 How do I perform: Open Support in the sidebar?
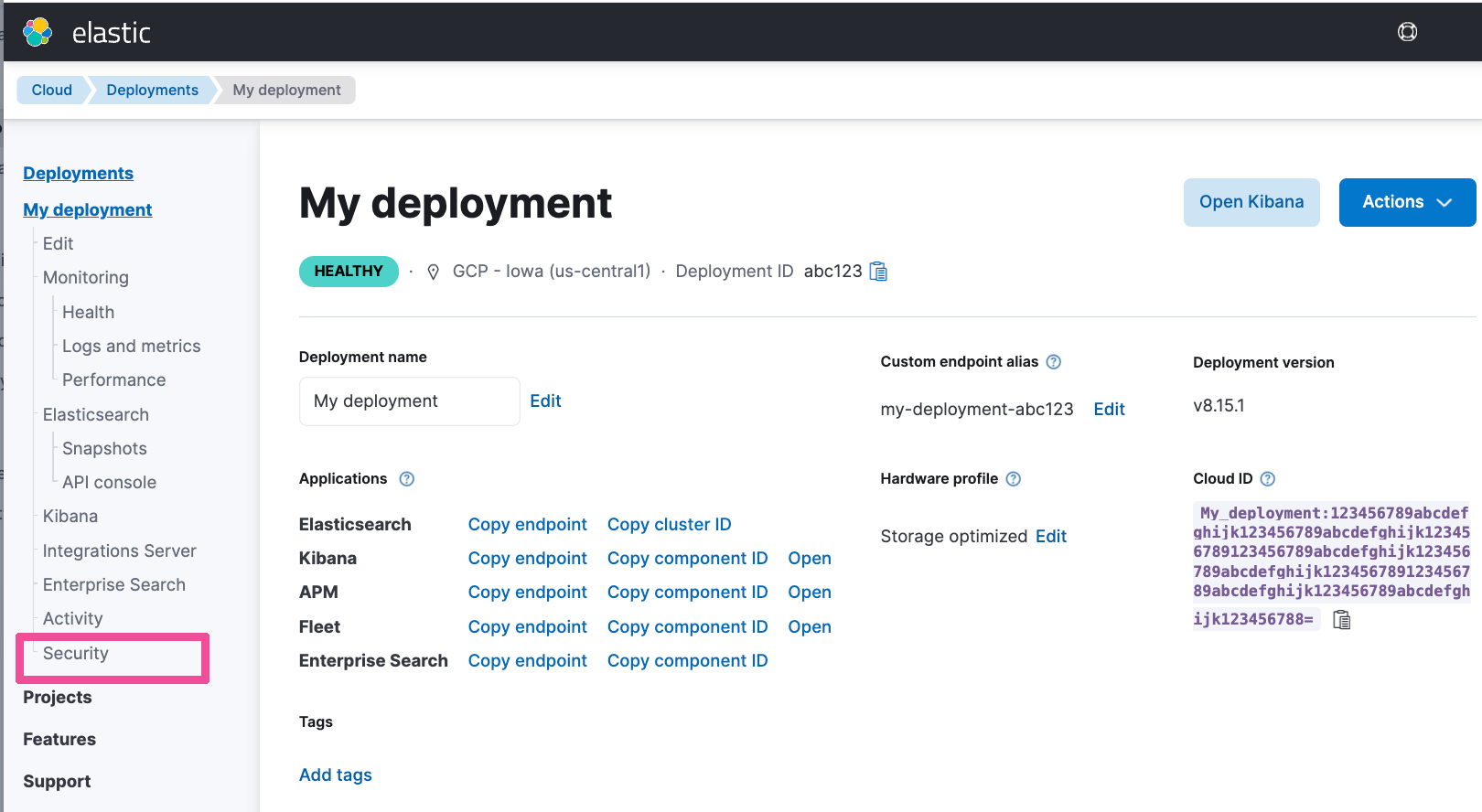click(x=57, y=782)
